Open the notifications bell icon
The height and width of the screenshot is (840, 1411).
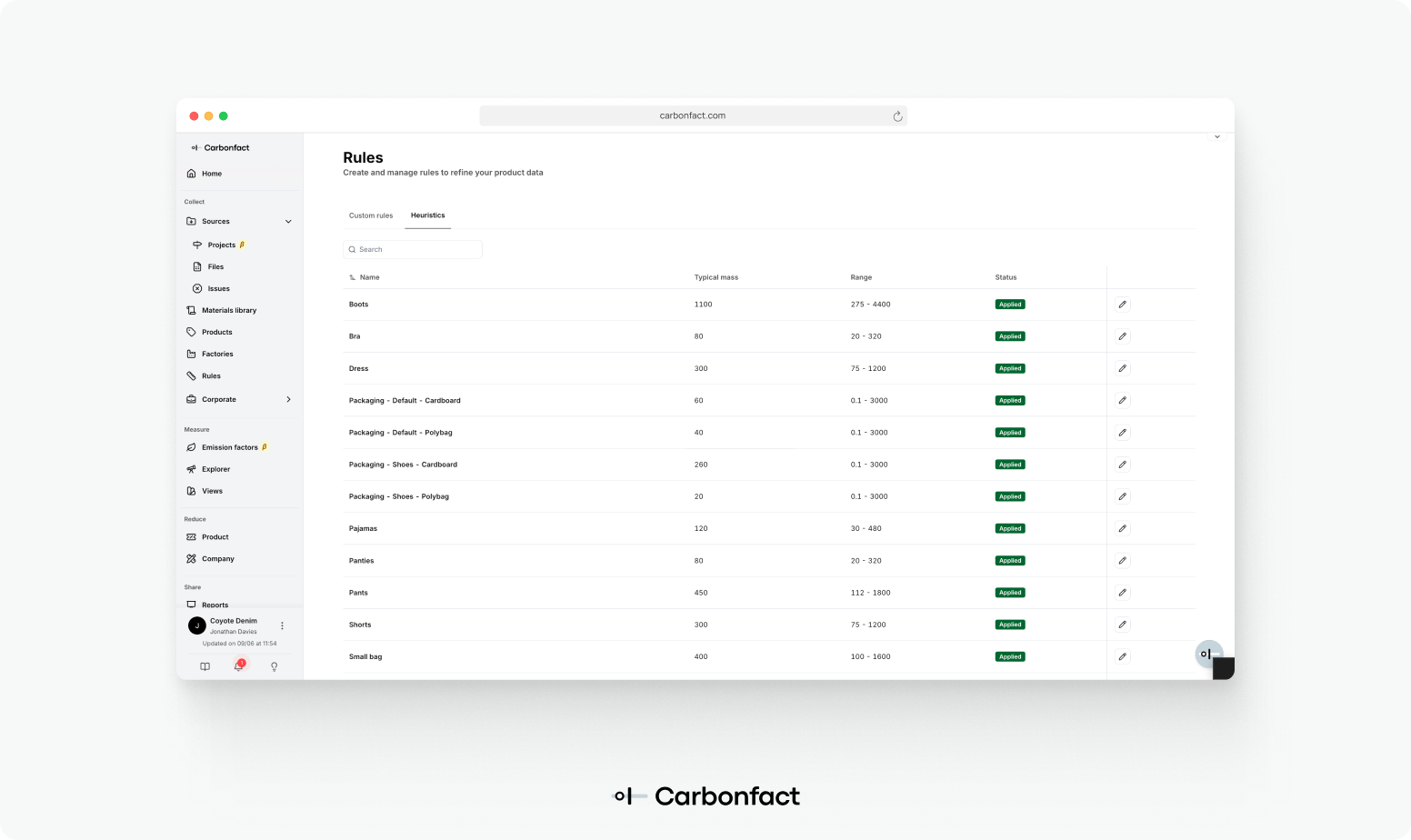pyautogui.click(x=239, y=665)
